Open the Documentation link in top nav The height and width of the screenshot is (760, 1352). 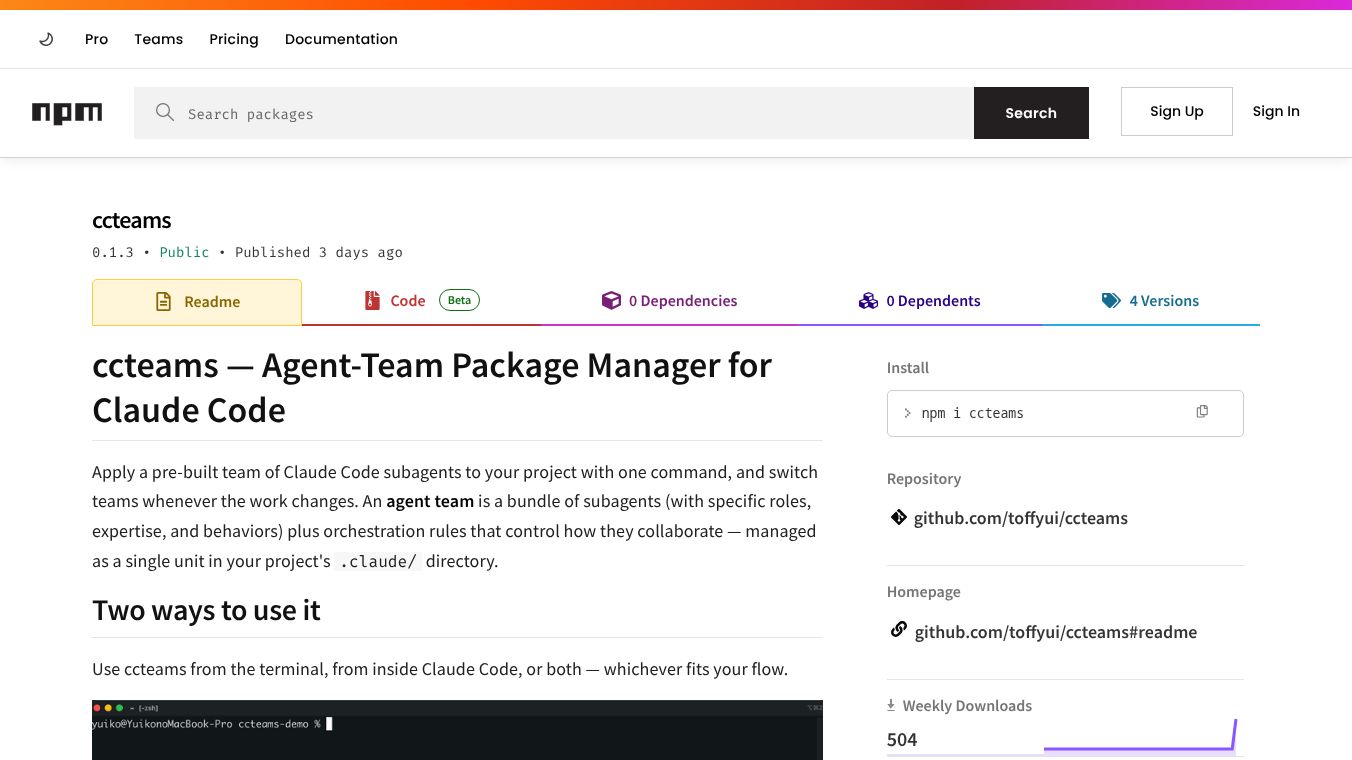341,39
